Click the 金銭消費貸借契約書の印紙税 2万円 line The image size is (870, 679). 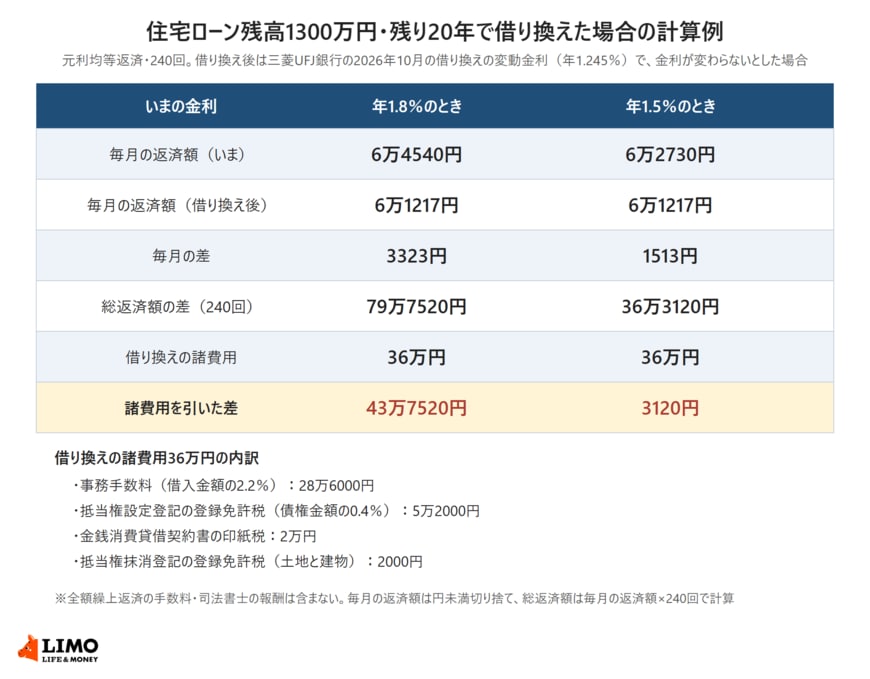(194, 536)
